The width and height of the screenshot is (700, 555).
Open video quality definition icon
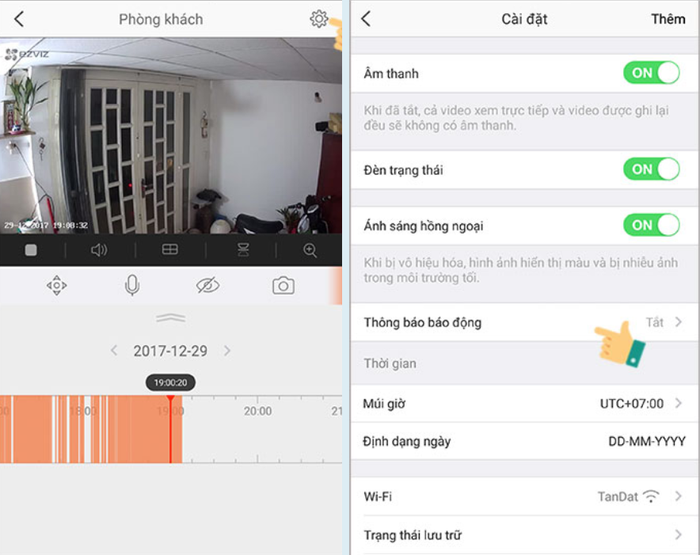[x=243, y=250]
